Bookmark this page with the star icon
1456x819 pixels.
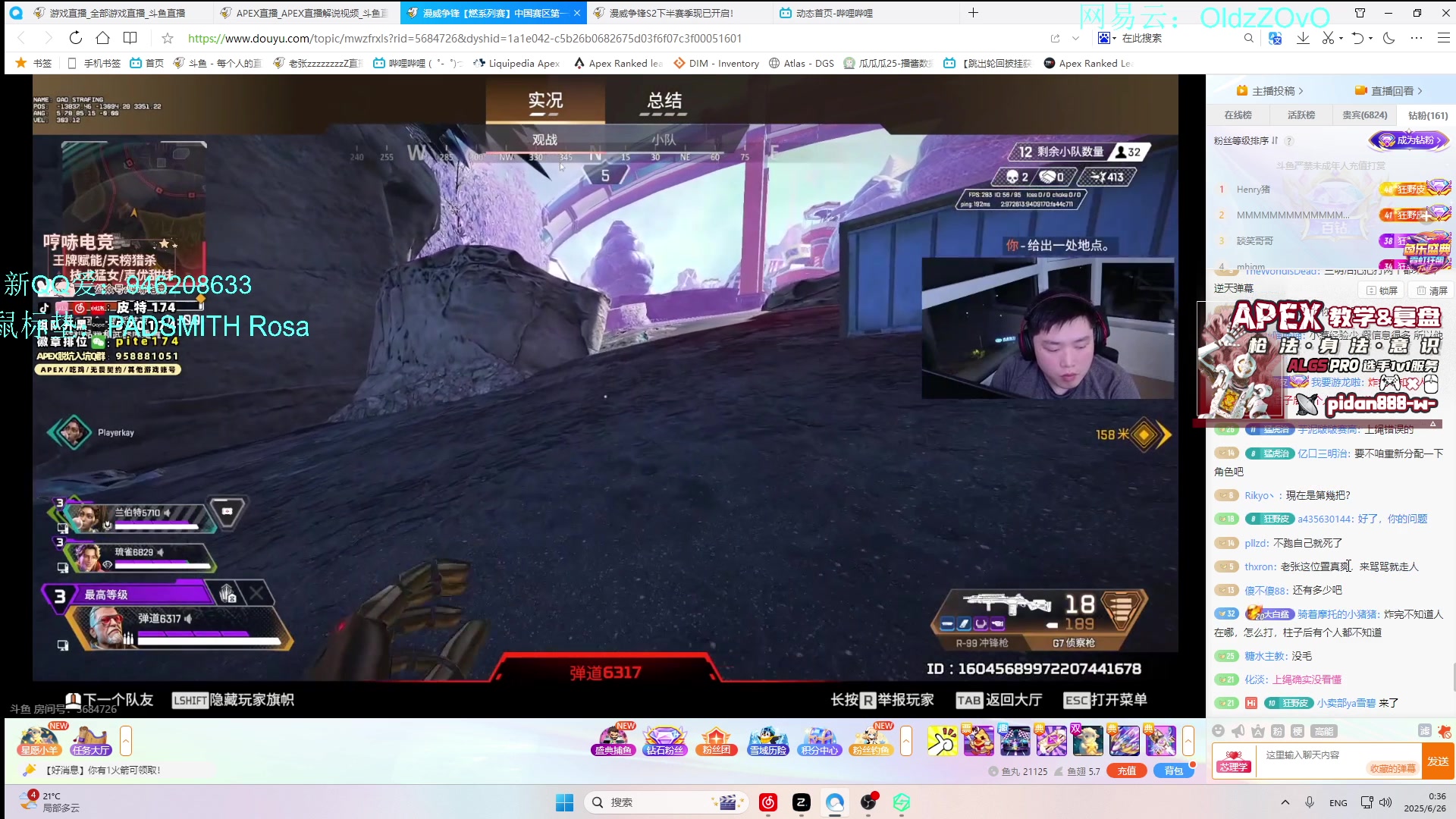click(168, 38)
